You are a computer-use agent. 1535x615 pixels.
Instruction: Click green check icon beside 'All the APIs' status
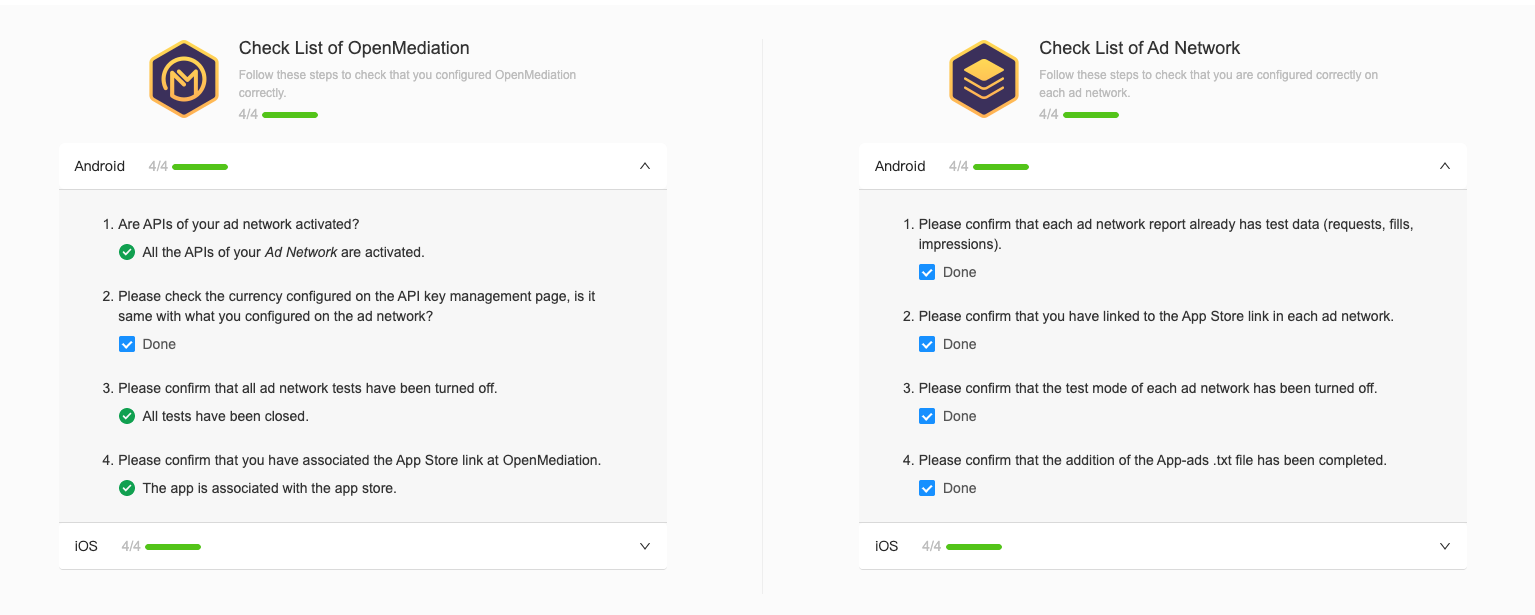(127, 252)
